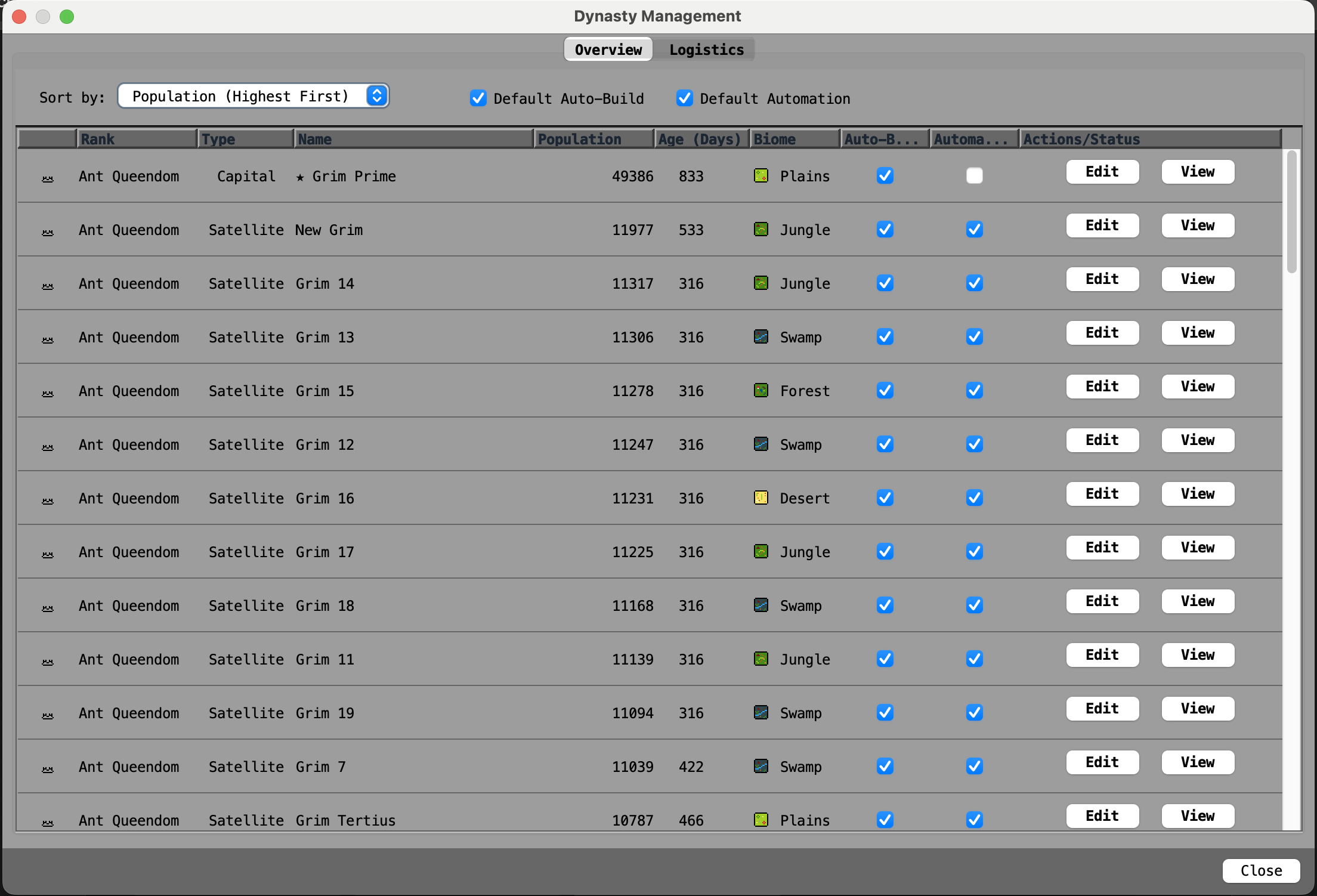The image size is (1317, 896).
Task: Click the Jungle biome icon for New Grim
Action: click(x=760, y=229)
